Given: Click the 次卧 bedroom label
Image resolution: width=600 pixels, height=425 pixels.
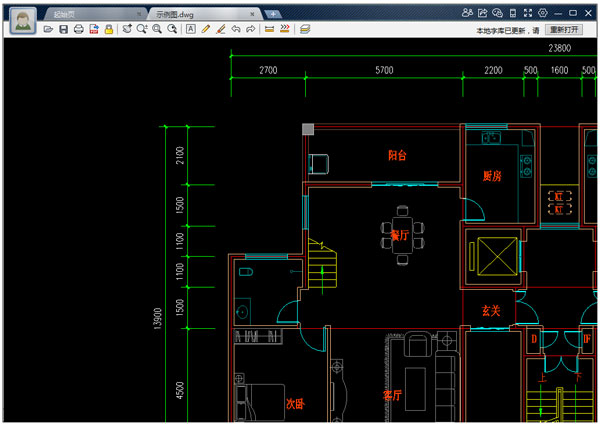Looking at the screenshot, I should 295,404.
